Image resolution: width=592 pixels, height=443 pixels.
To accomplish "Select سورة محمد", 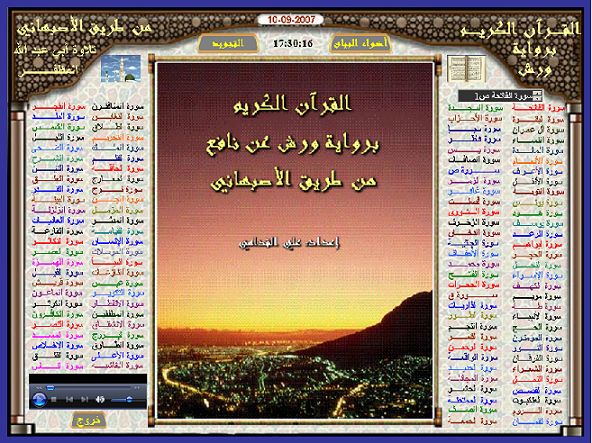I will (475, 264).
